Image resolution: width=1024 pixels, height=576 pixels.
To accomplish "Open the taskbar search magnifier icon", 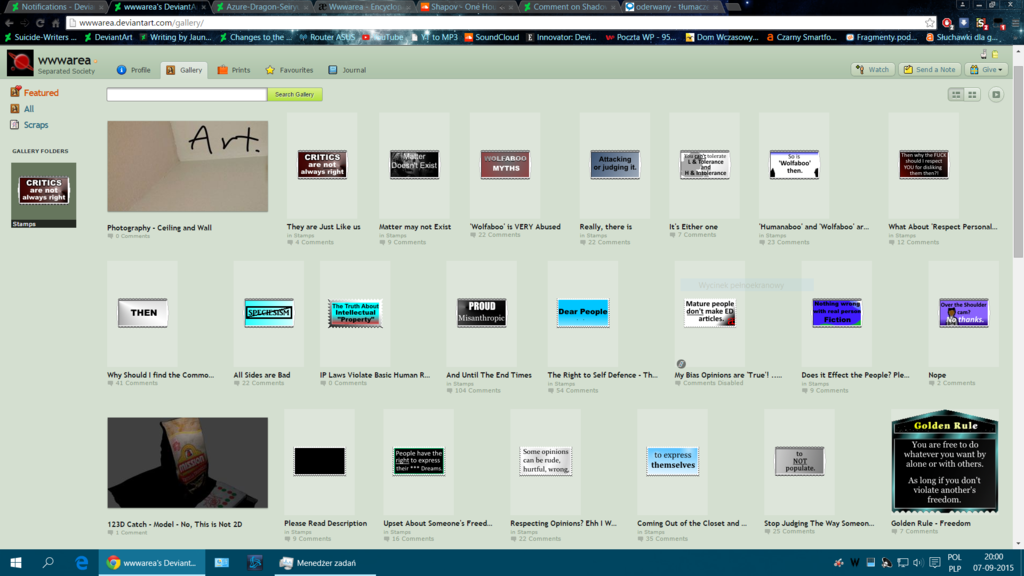I will tap(48, 563).
